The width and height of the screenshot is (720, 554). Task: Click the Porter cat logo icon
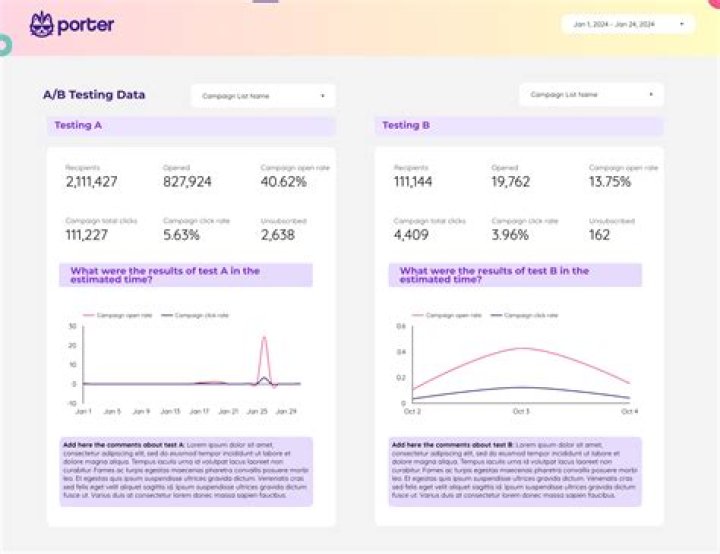42,24
